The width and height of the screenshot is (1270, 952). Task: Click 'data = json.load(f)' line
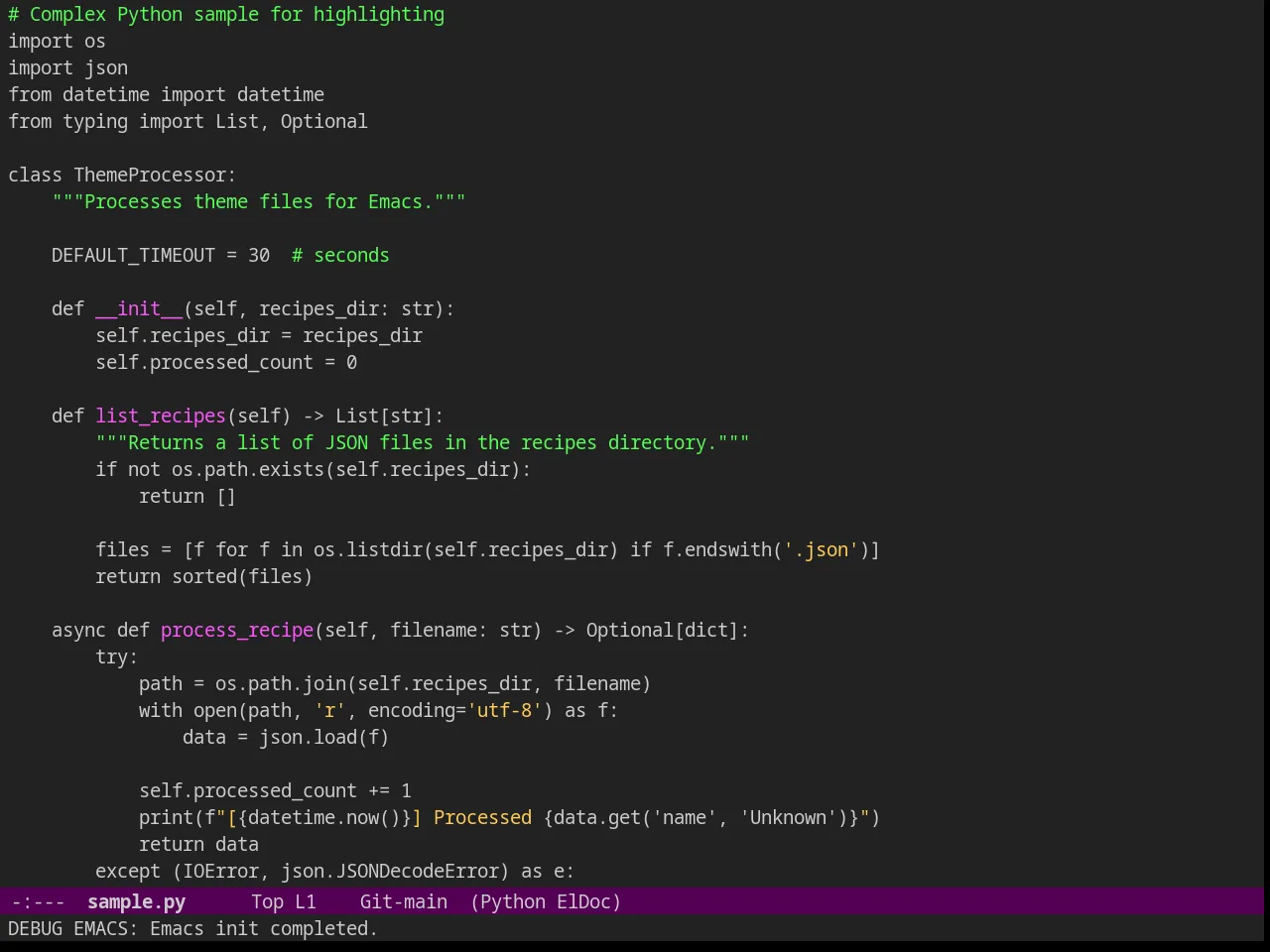coord(286,737)
